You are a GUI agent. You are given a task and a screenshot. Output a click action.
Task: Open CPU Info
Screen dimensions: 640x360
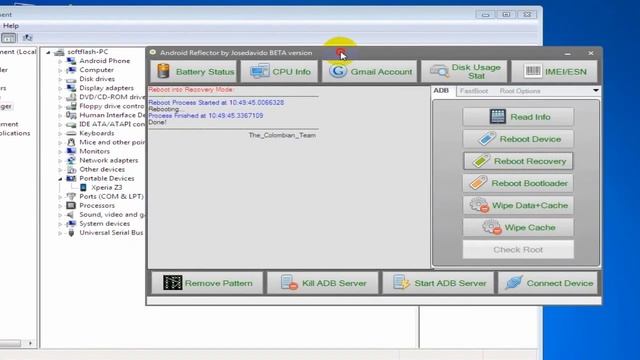point(279,71)
